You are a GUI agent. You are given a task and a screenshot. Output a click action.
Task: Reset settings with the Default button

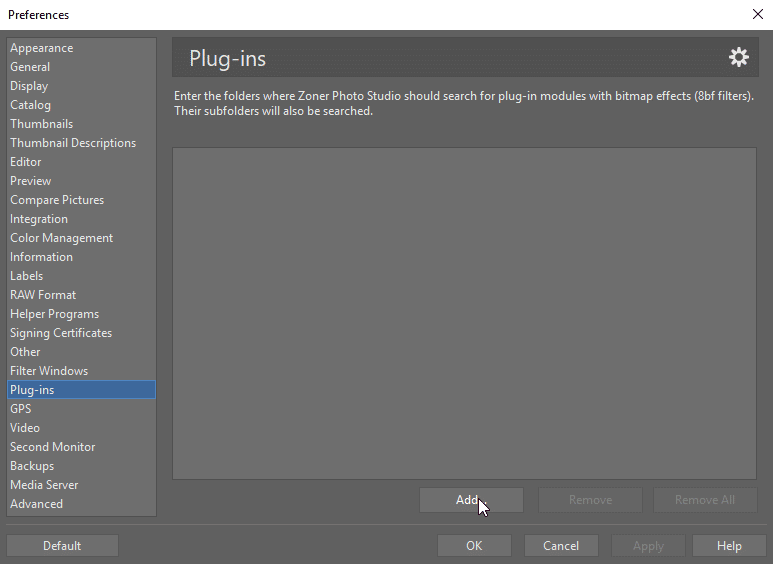[62, 546]
